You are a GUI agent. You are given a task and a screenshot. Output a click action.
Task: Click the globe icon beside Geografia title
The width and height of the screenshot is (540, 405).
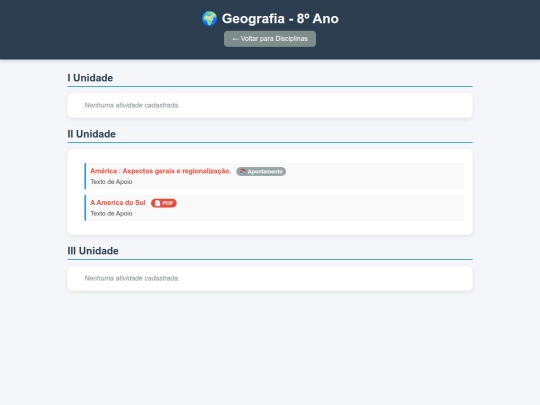pos(209,19)
